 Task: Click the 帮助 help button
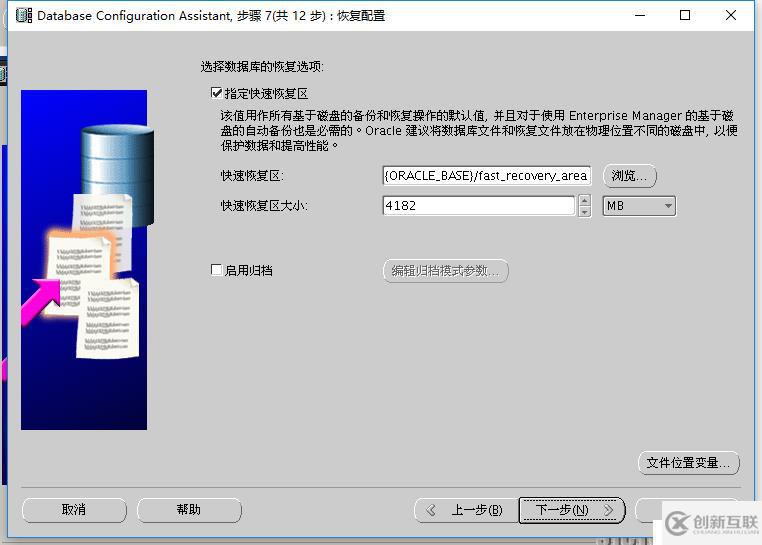(x=189, y=510)
